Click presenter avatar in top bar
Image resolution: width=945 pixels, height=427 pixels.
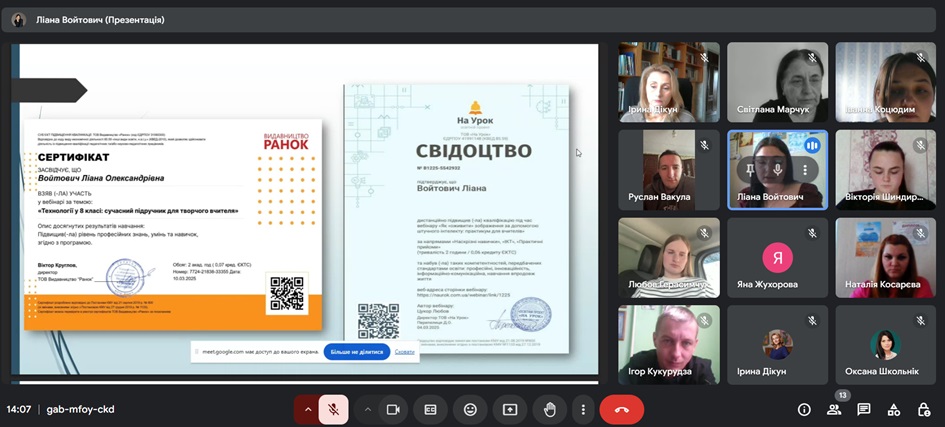coord(18,20)
